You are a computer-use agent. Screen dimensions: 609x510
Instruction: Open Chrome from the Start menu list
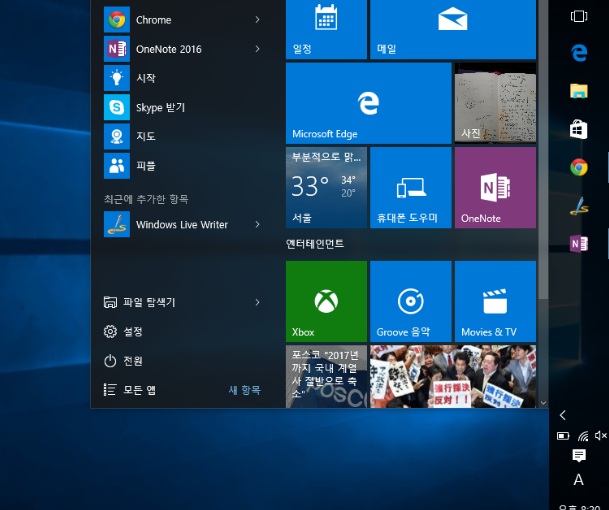(x=182, y=20)
